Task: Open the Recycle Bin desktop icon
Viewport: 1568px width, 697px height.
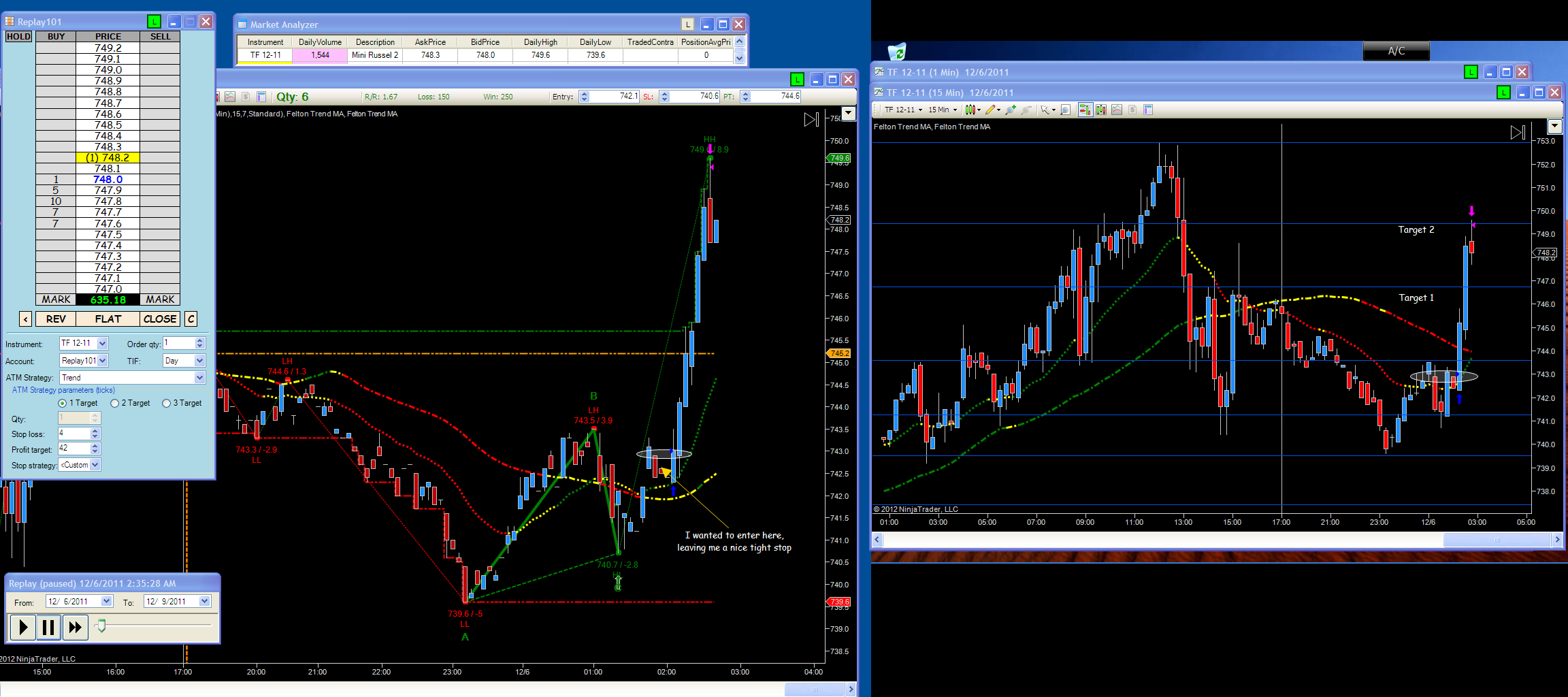Action: 897,52
